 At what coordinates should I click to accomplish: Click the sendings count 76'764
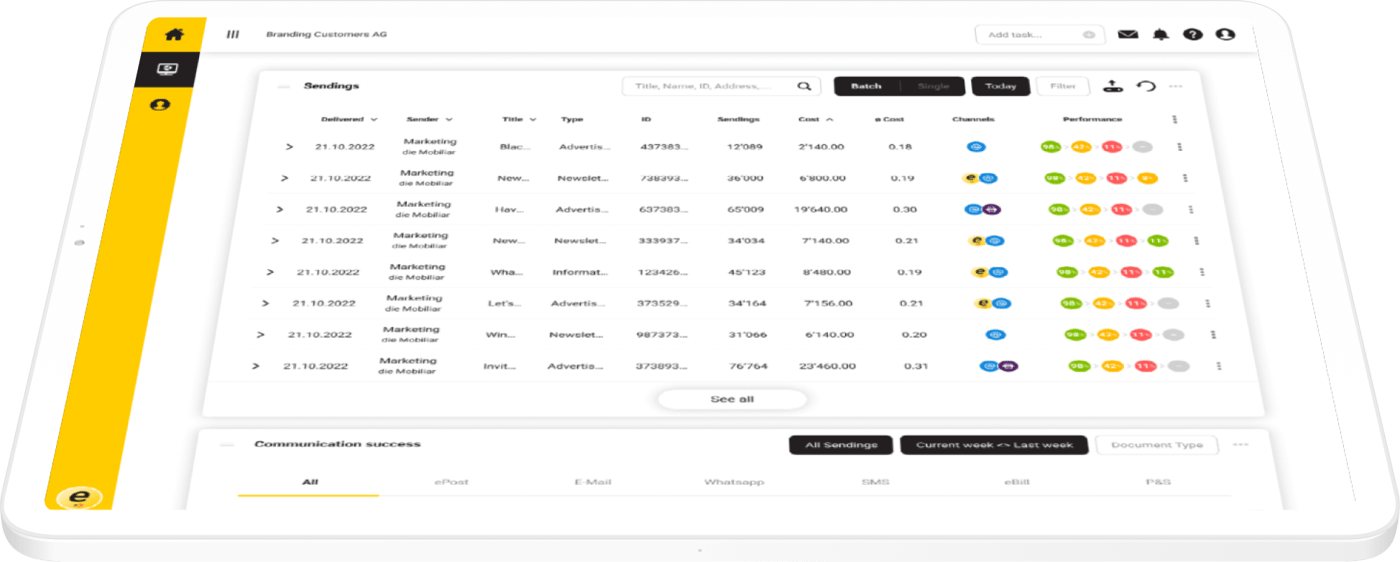[748, 366]
